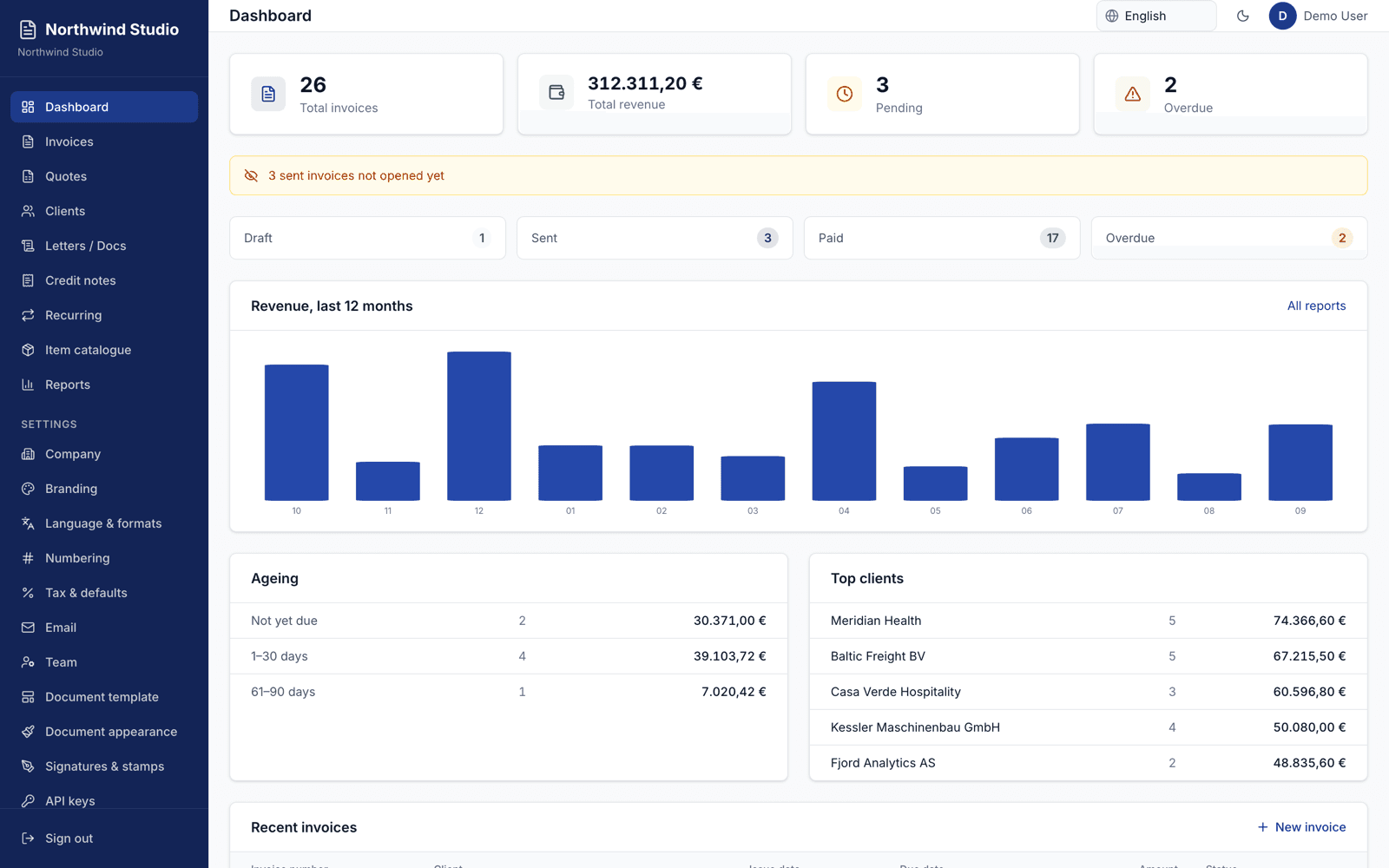Image resolution: width=1389 pixels, height=868 pixels.
Task: Filter by the Sent status card
Action: click(x=655, y=238)
